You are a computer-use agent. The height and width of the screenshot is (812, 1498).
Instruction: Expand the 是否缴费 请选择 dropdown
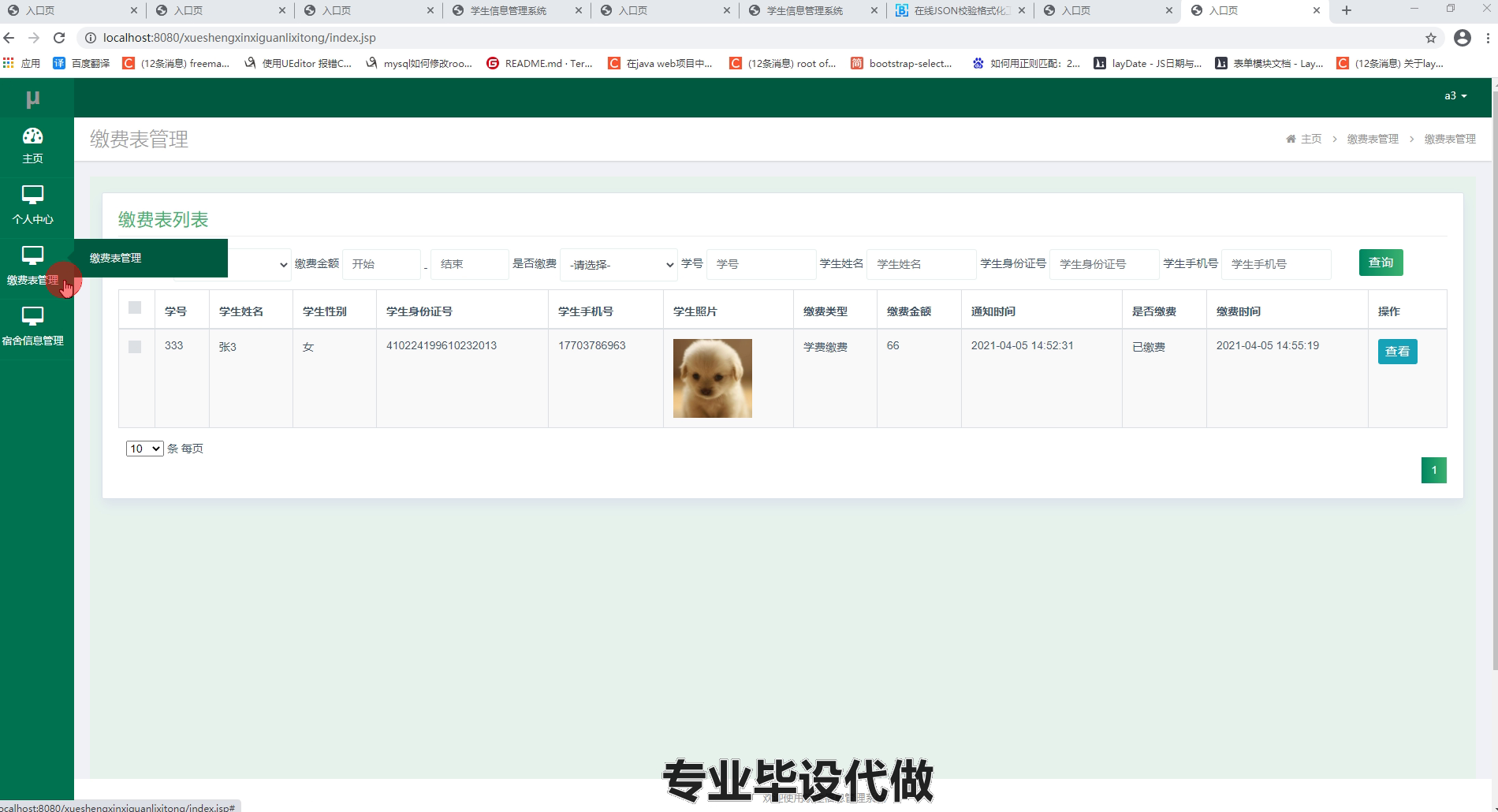[619, 265]
